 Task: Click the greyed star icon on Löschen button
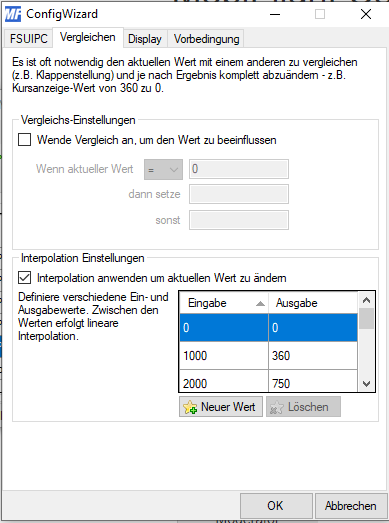pos(277,407)
